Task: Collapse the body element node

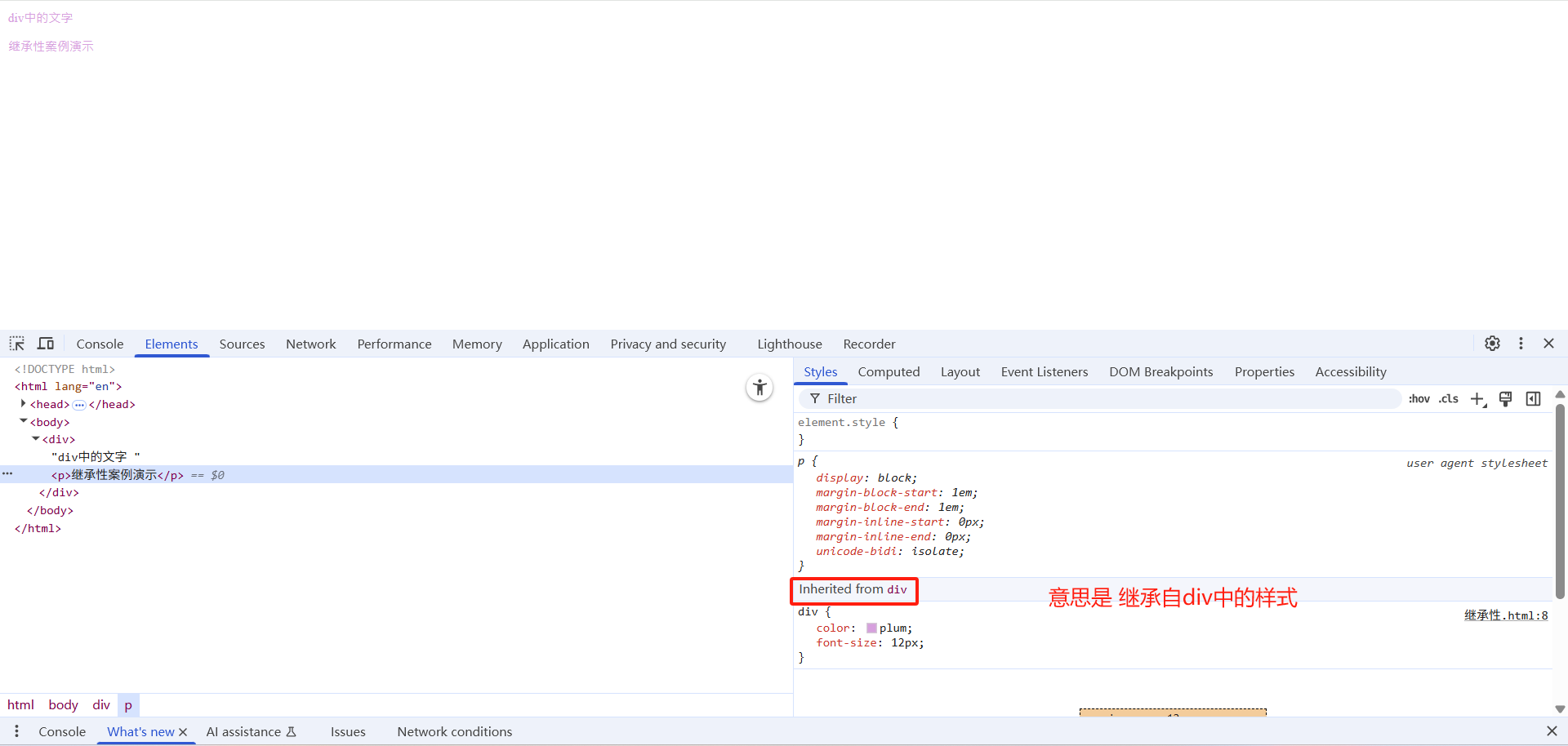Action: [23, 422]
